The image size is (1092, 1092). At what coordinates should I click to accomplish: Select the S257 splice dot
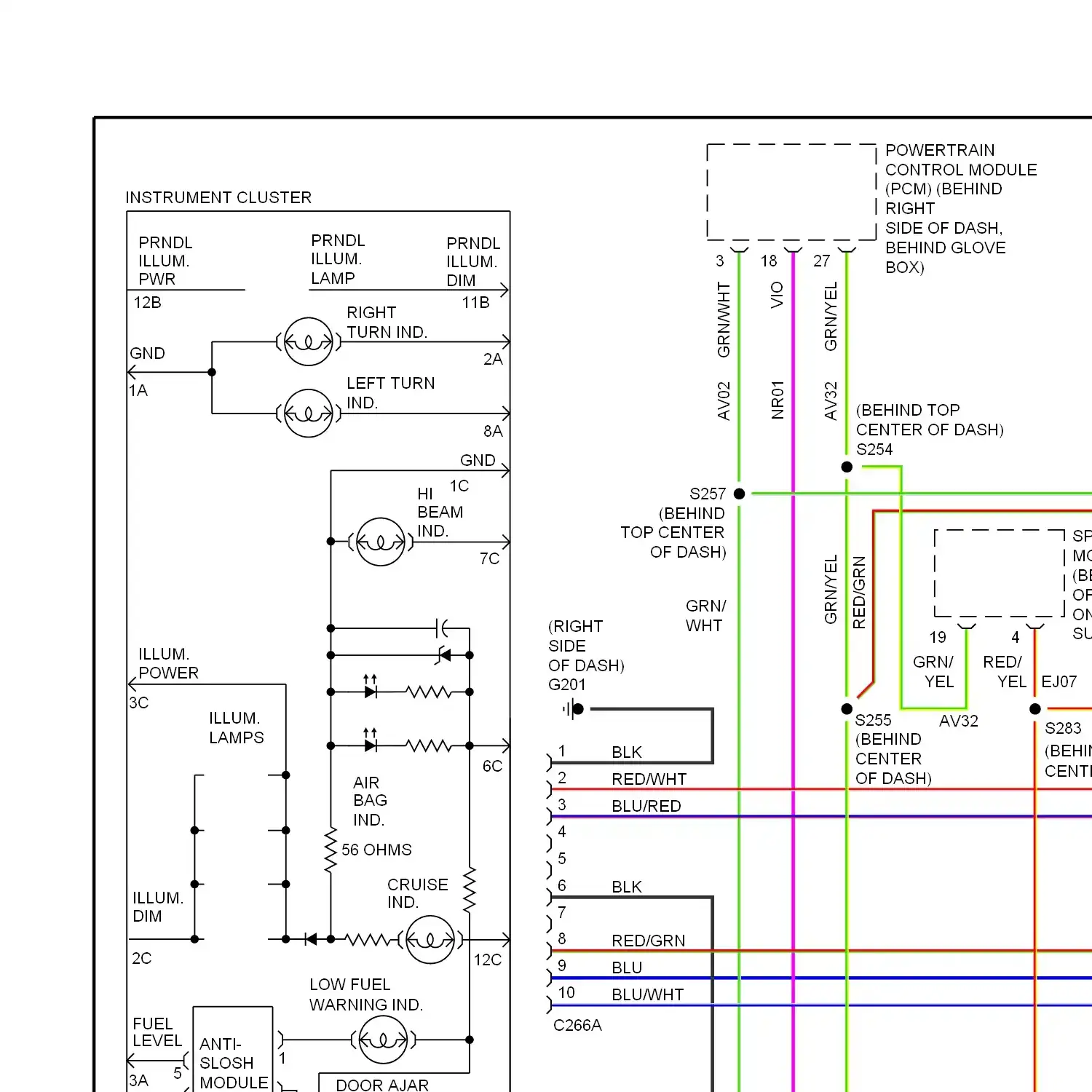coord(740,494)
